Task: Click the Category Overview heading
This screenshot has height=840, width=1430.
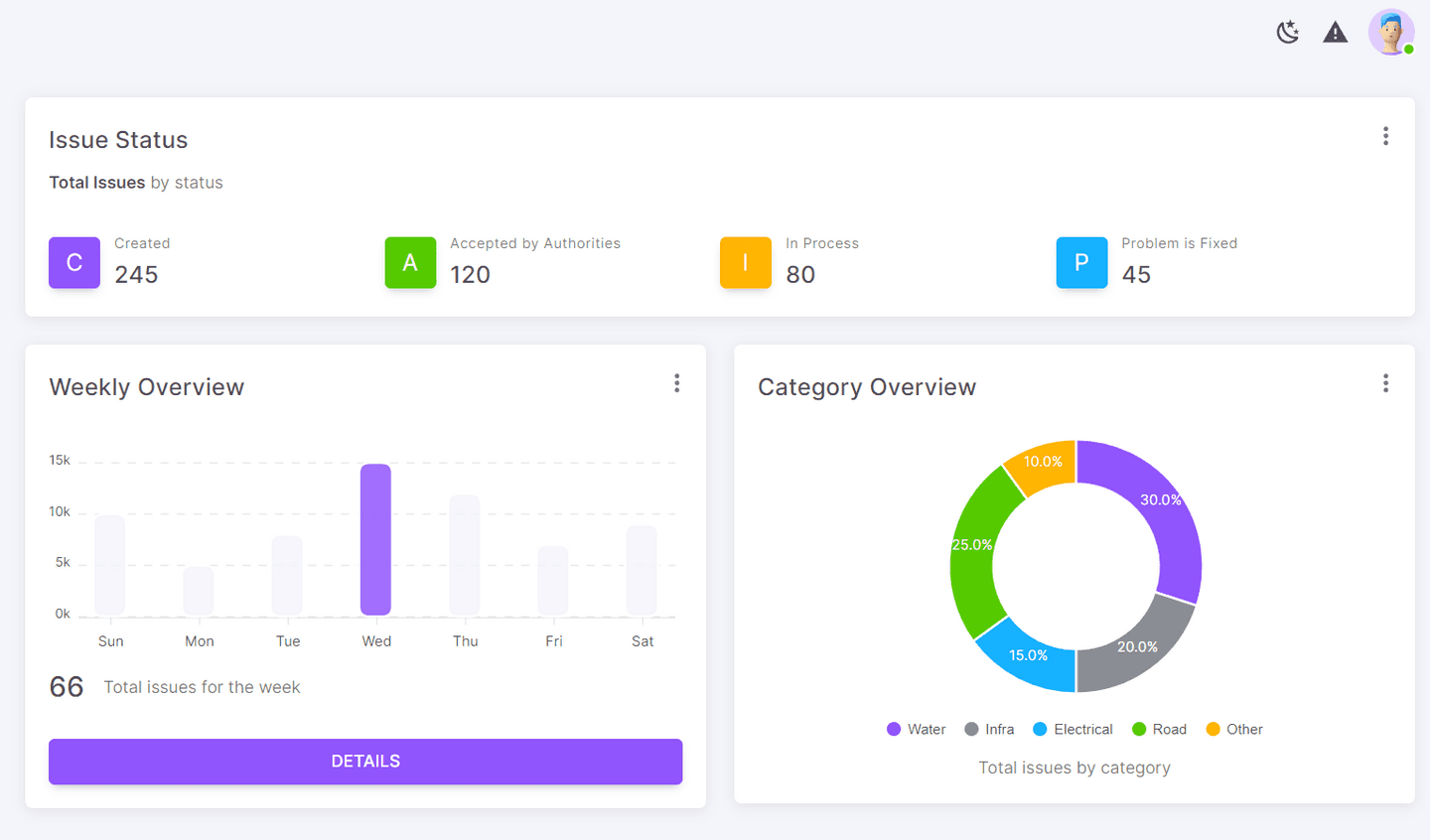Action: [x=867, y=387]
